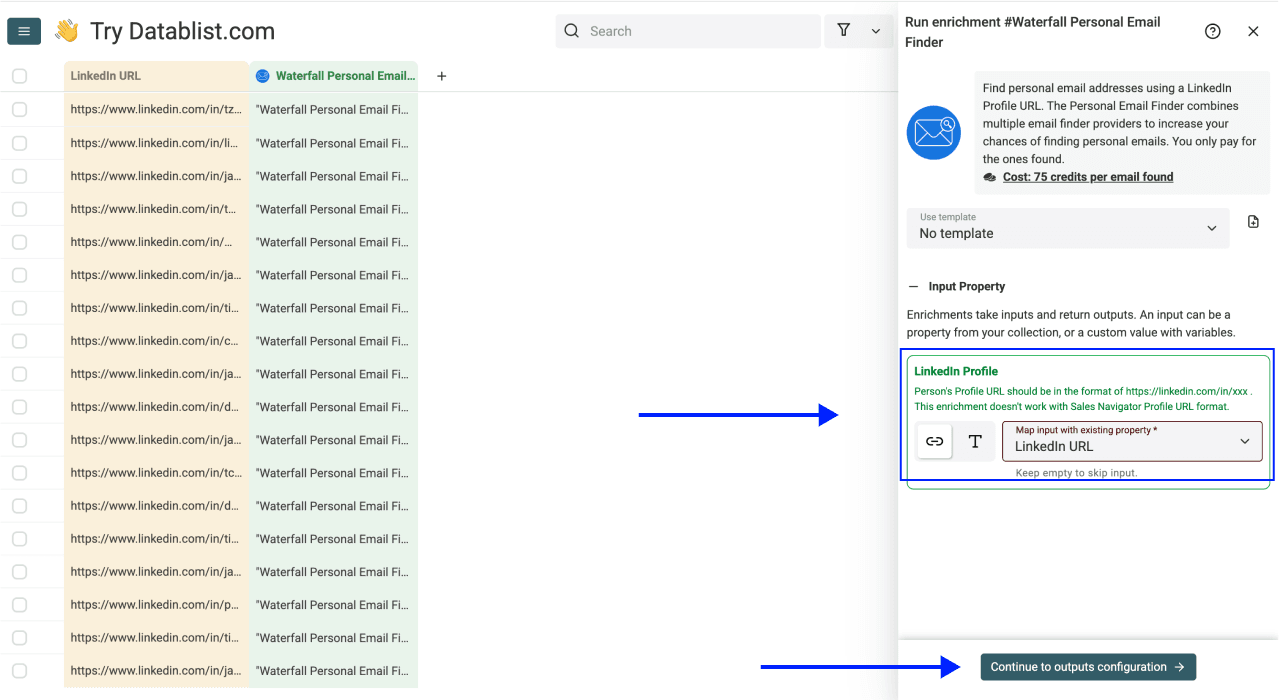Click Continue to outputs configuration

coord(1087,666)
